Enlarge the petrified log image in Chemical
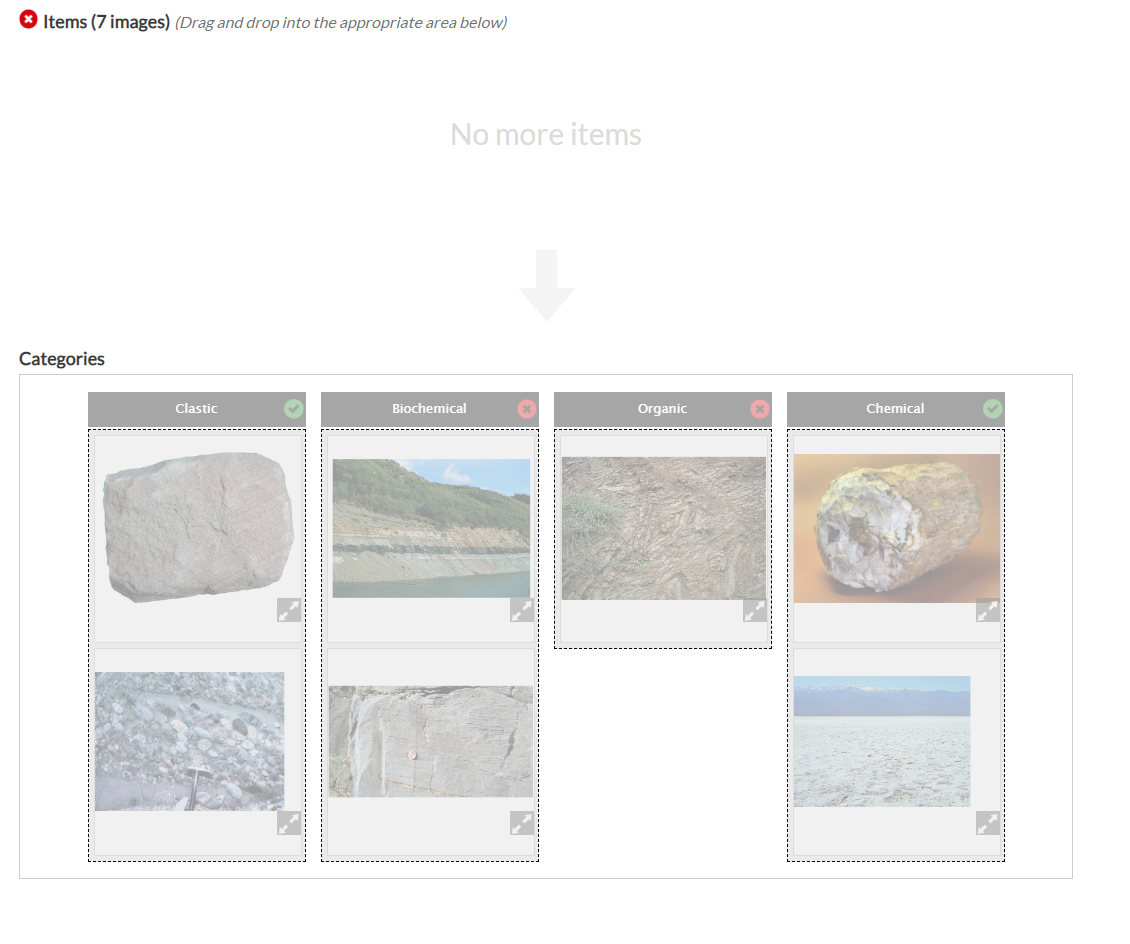This screenshot has height=944, width=1130. coord(988,610)
